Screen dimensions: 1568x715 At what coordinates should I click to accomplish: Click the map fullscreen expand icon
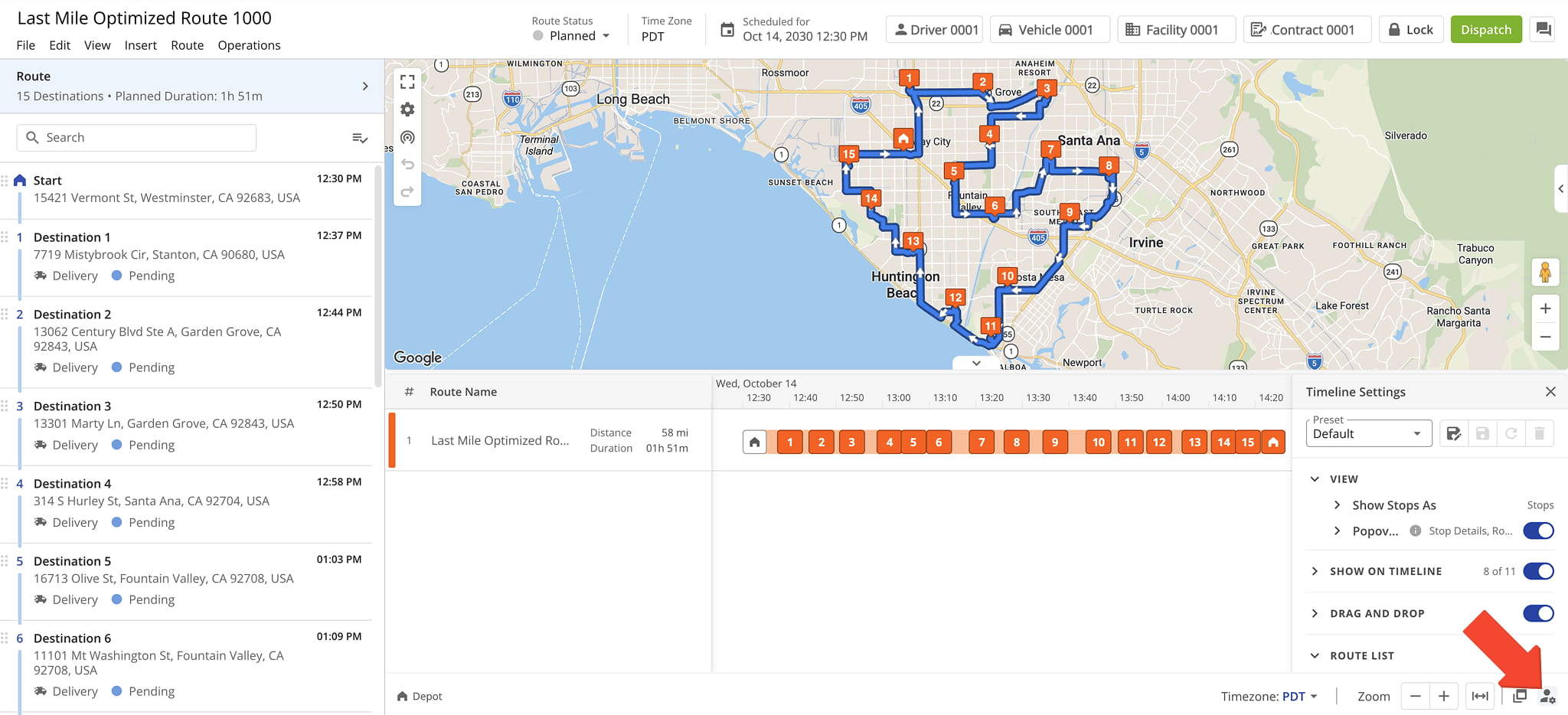click(407, 82)
